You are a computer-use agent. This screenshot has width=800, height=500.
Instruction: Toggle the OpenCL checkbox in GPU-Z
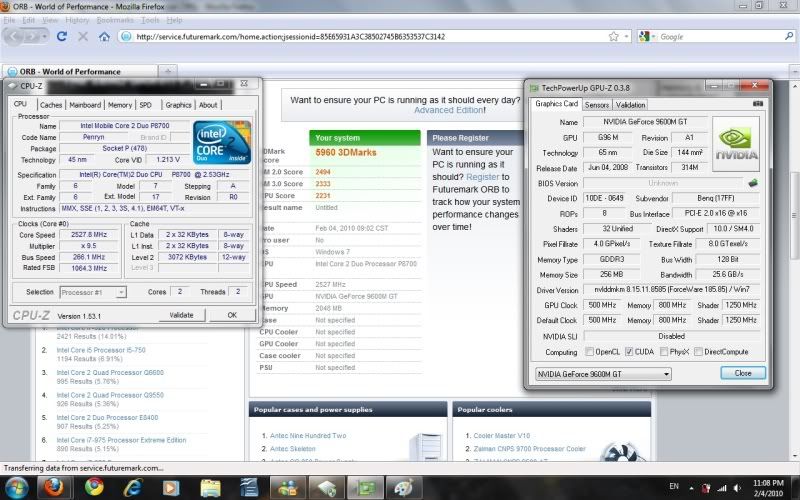[589, 352]
